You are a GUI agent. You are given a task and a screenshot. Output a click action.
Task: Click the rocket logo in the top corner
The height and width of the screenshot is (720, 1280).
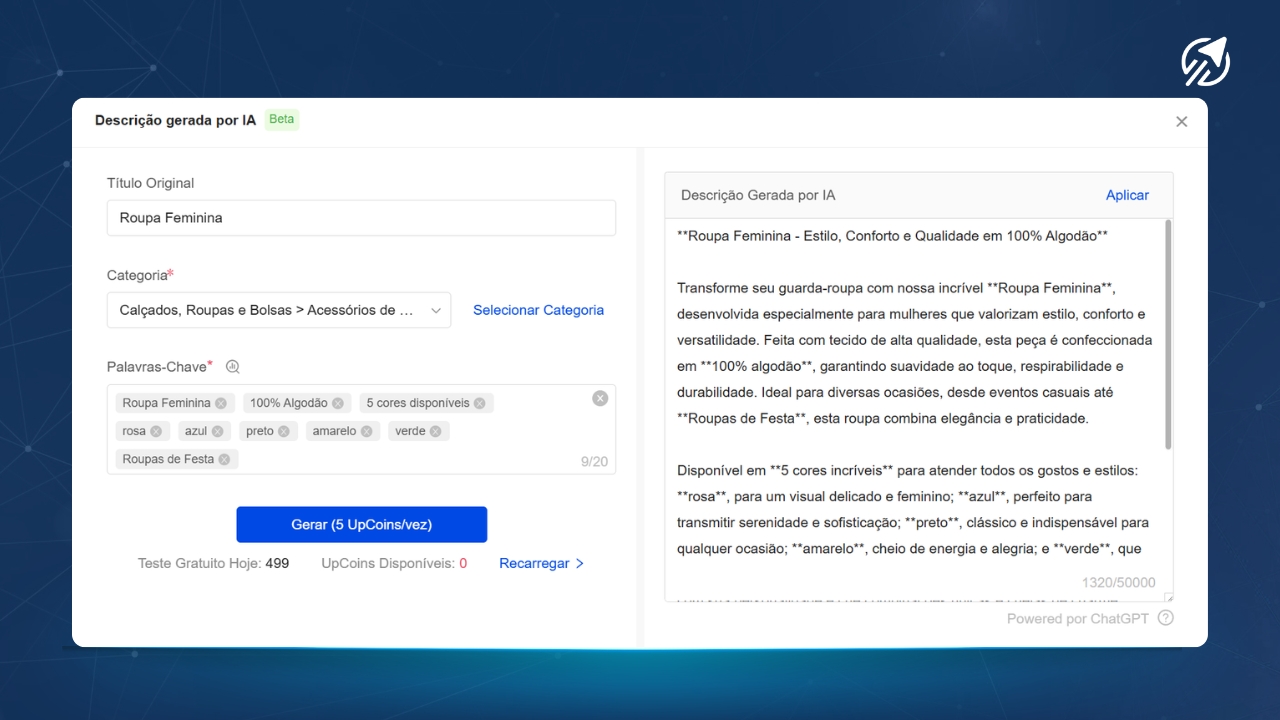tap(1205, 63)
